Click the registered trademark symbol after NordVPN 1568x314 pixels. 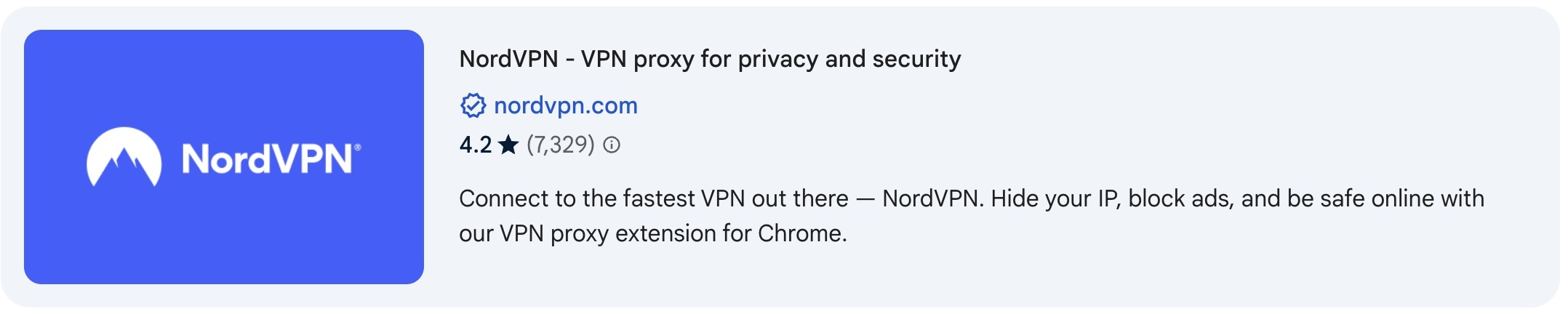pos(357,148)
